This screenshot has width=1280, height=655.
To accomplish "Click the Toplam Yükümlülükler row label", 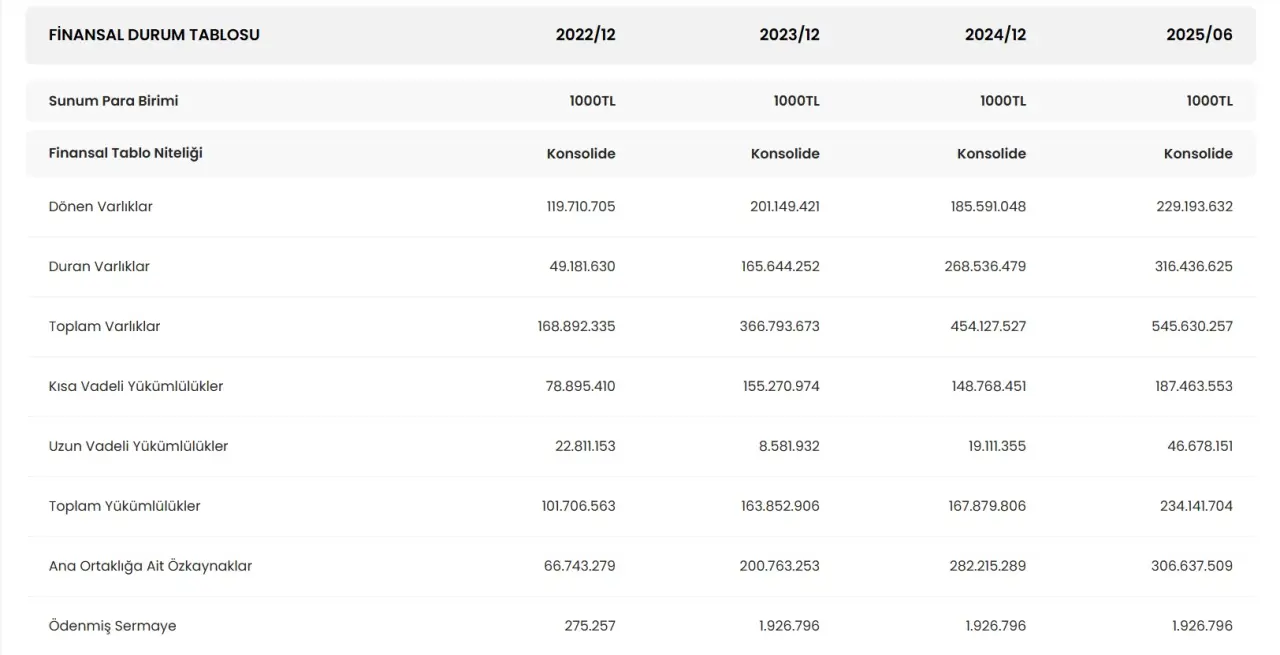I will [x=124, y=507].
